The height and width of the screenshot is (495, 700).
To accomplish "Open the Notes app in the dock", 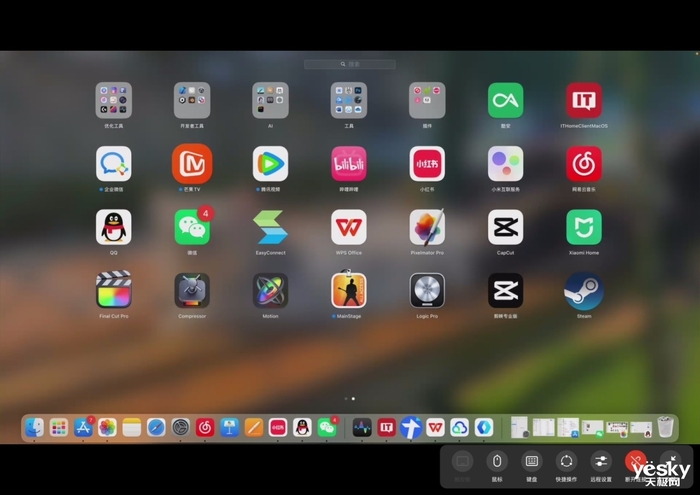I will tap(132, 428).
